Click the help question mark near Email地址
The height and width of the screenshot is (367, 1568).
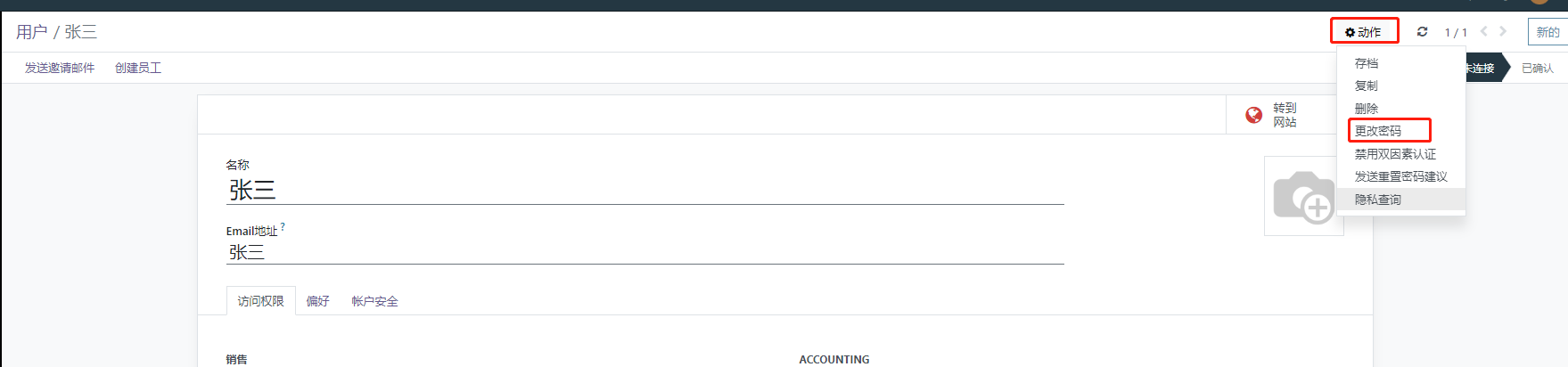point(283,227)
